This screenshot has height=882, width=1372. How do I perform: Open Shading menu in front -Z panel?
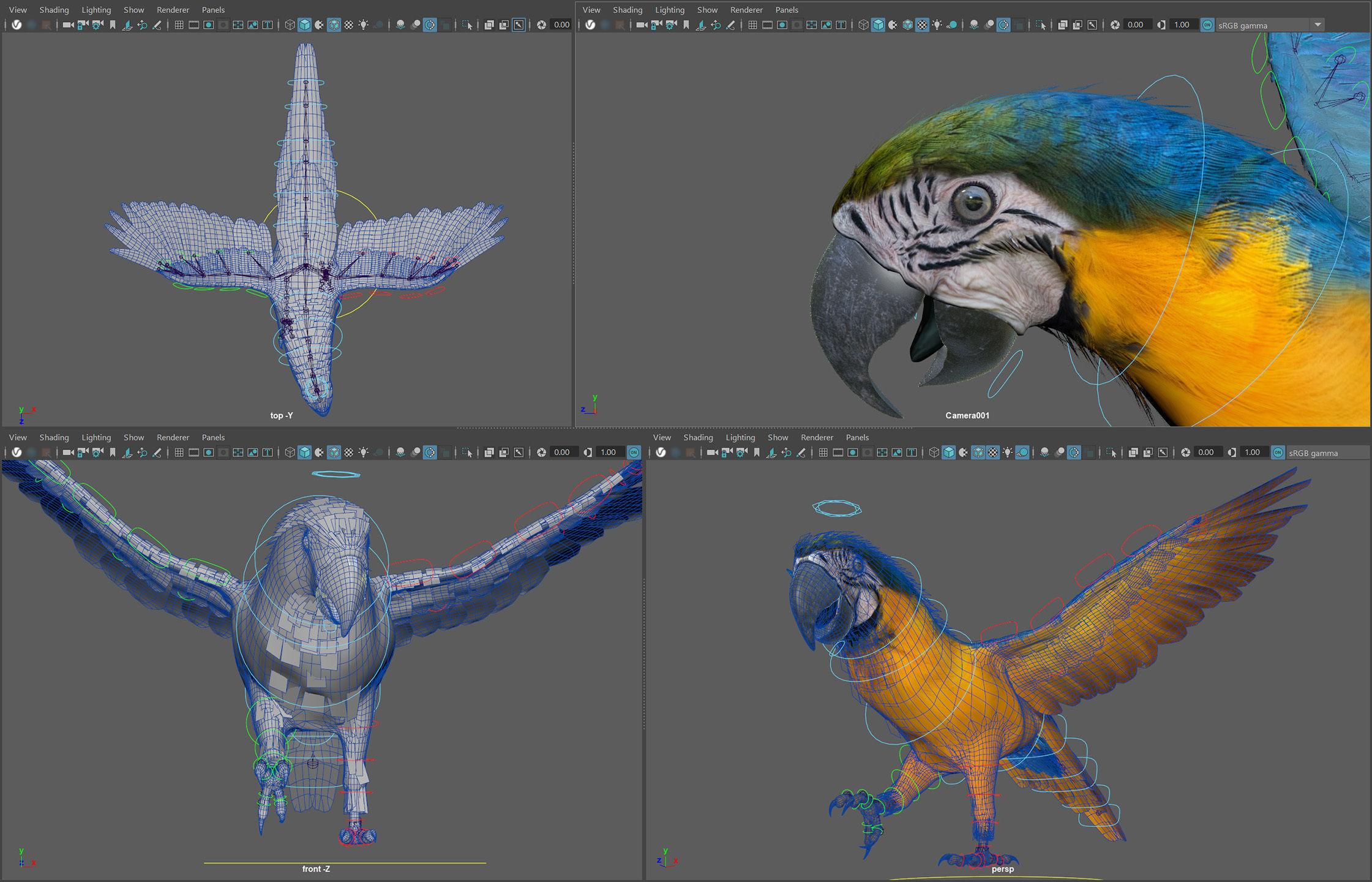(54, 437)
